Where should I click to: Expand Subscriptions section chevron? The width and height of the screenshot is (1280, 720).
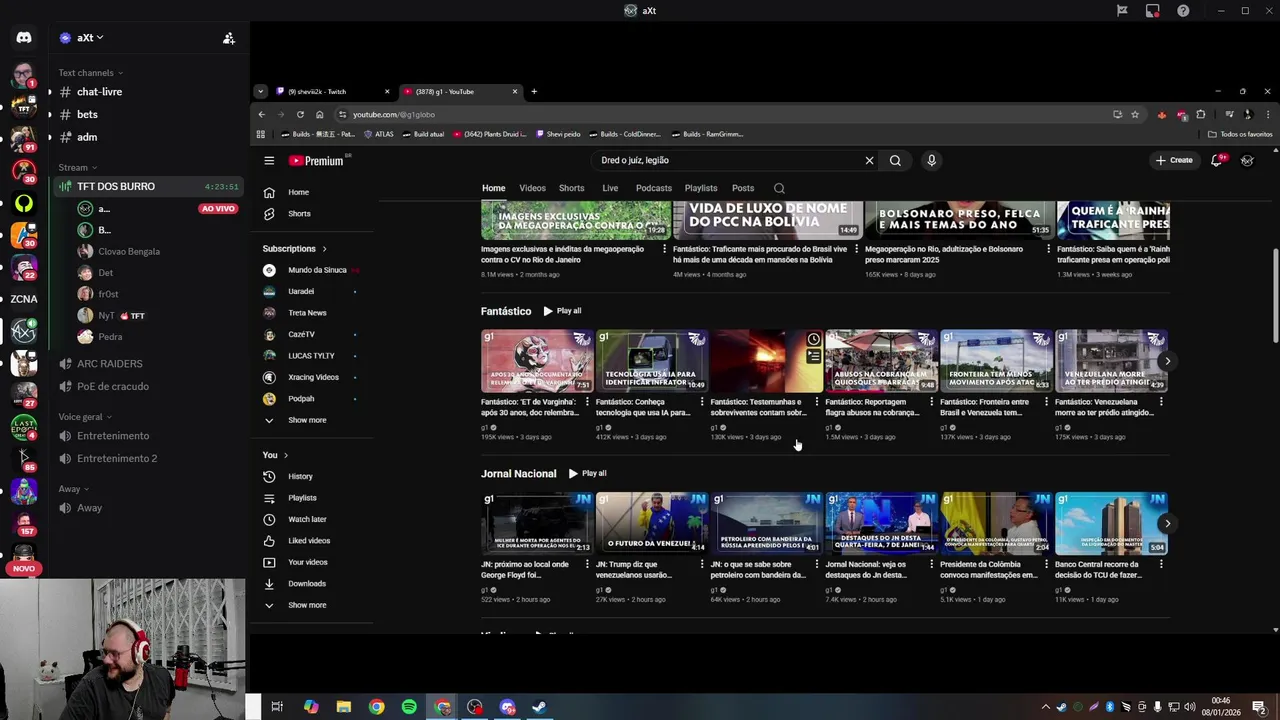(x=324, y=248)
